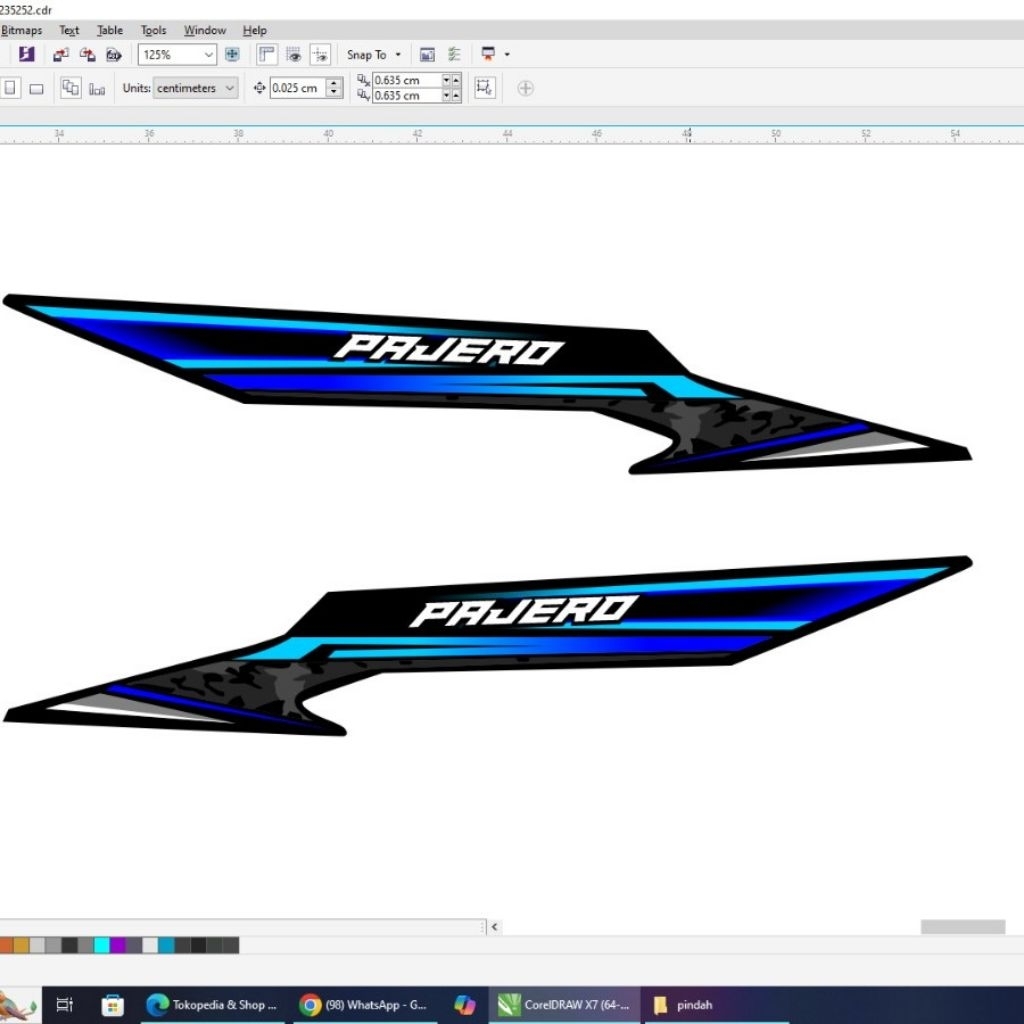1024x1024 pixels.
Task: Open Task View on the taskbar
Action: pos(65,1004)
